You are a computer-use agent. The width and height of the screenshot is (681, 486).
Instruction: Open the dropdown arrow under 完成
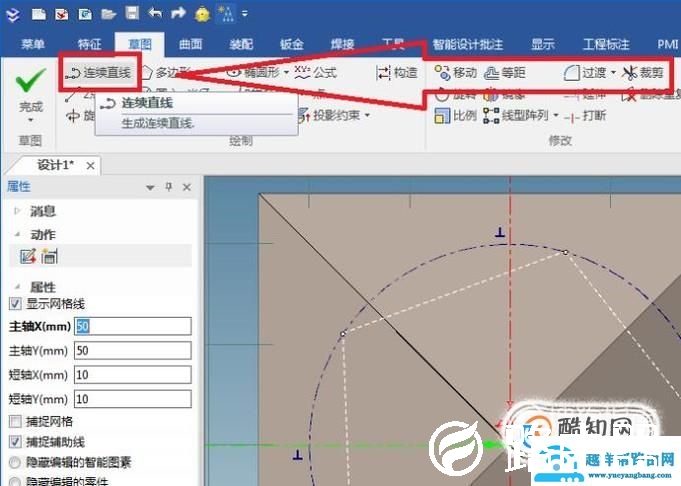[30, 120]
